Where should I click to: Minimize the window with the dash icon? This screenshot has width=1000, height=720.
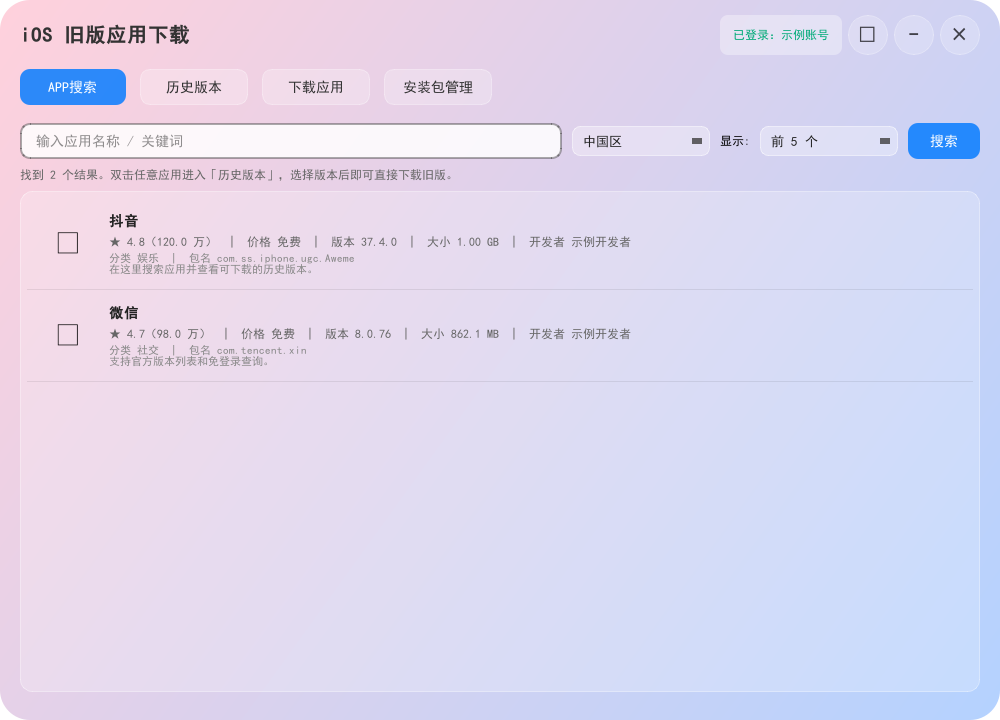pyautogui.click(x=914, y=34)
